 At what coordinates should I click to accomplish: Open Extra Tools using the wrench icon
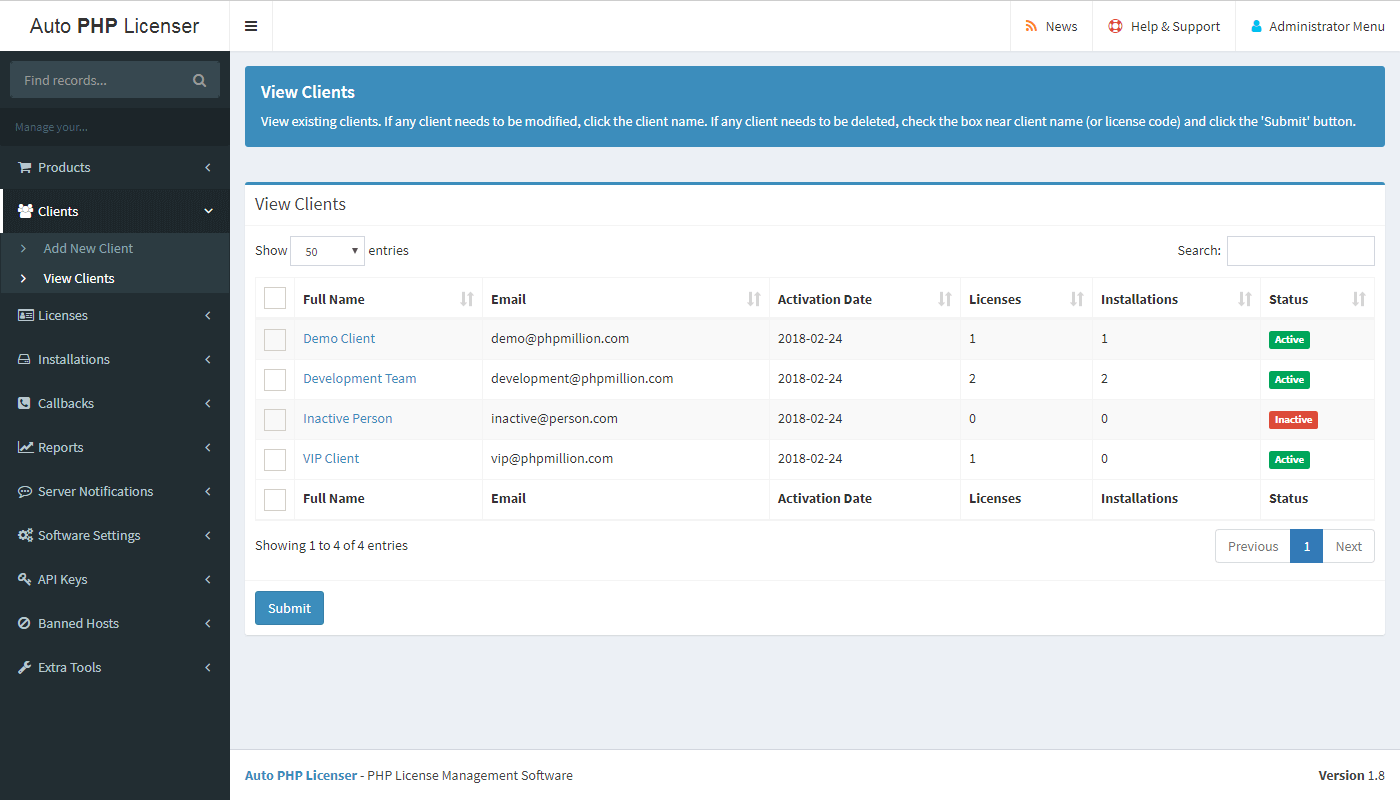(23, 667)
